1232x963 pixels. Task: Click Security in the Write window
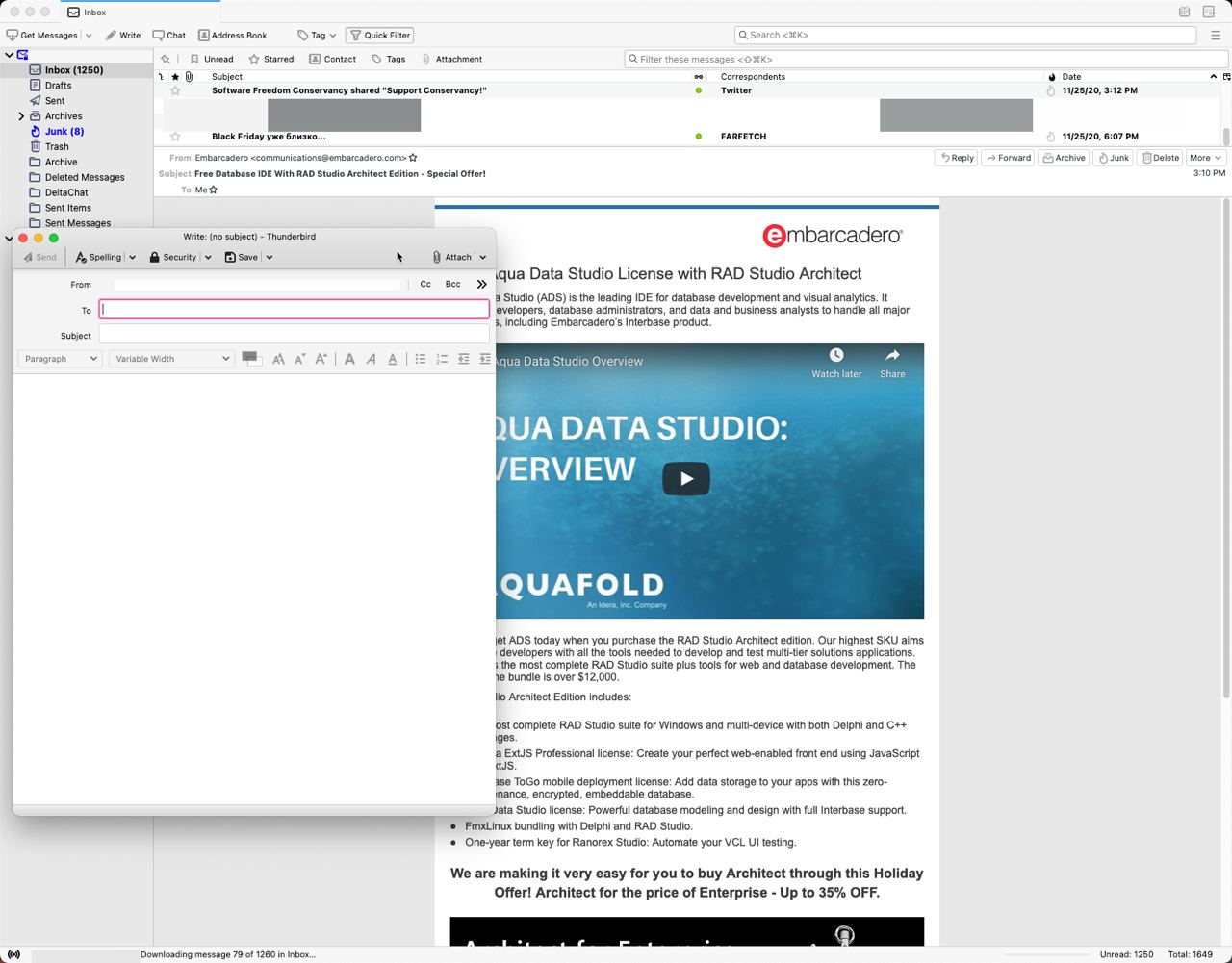172,257
